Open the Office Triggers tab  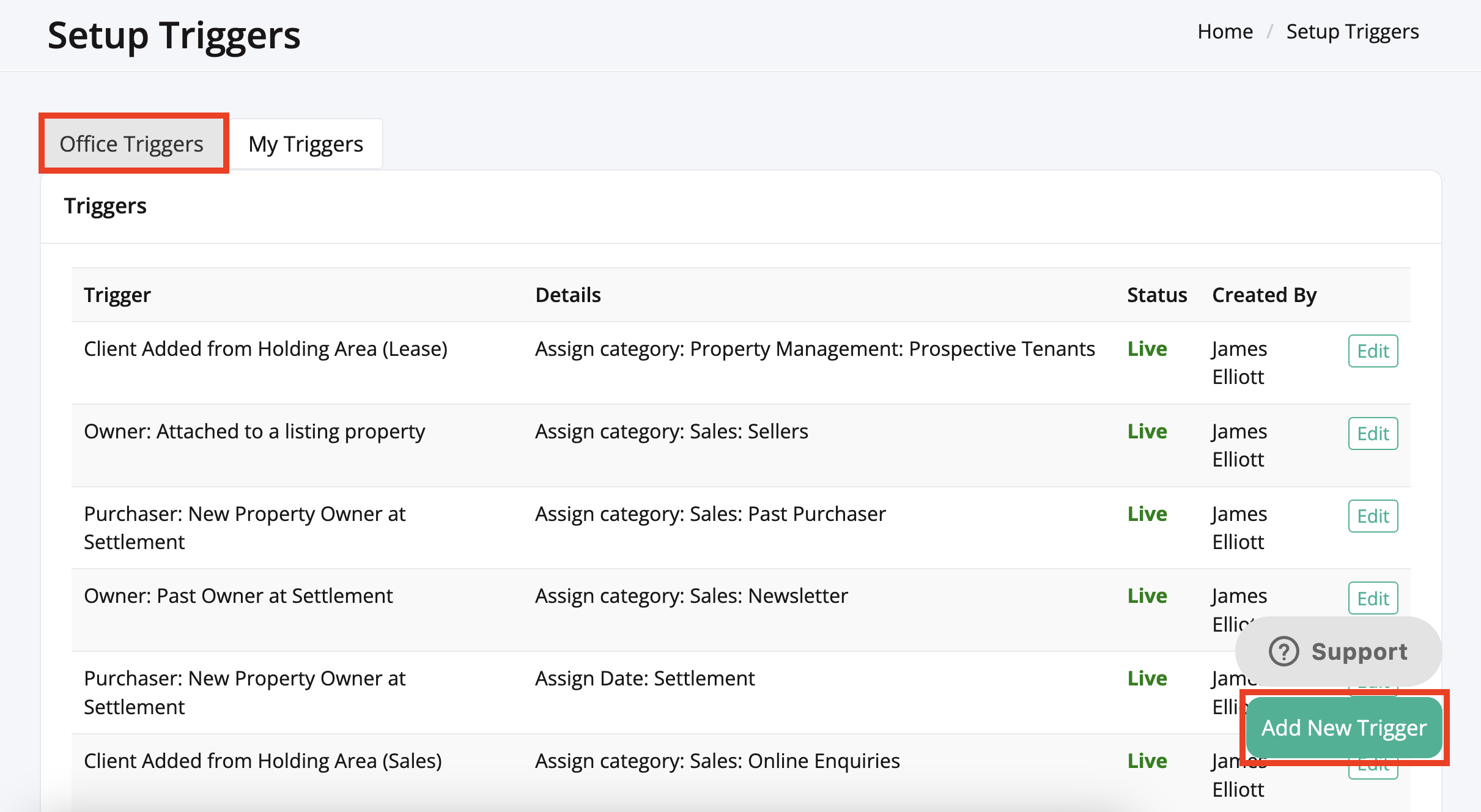coord(131,144)
